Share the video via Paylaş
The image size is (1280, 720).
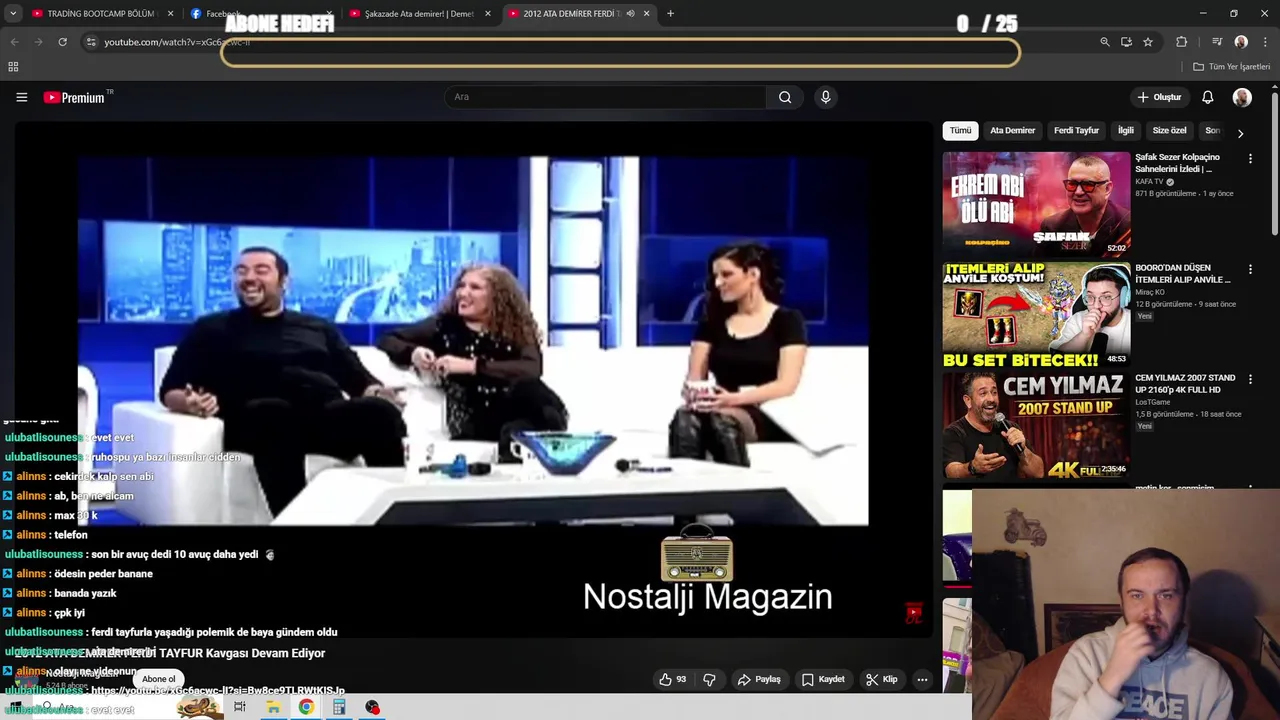[x=759, y=679]
